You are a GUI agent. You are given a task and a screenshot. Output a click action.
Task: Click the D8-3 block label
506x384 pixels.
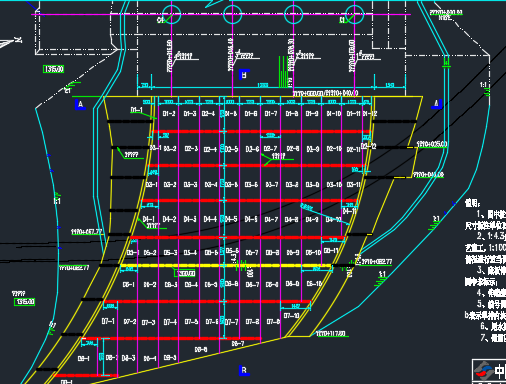point(128,358)
